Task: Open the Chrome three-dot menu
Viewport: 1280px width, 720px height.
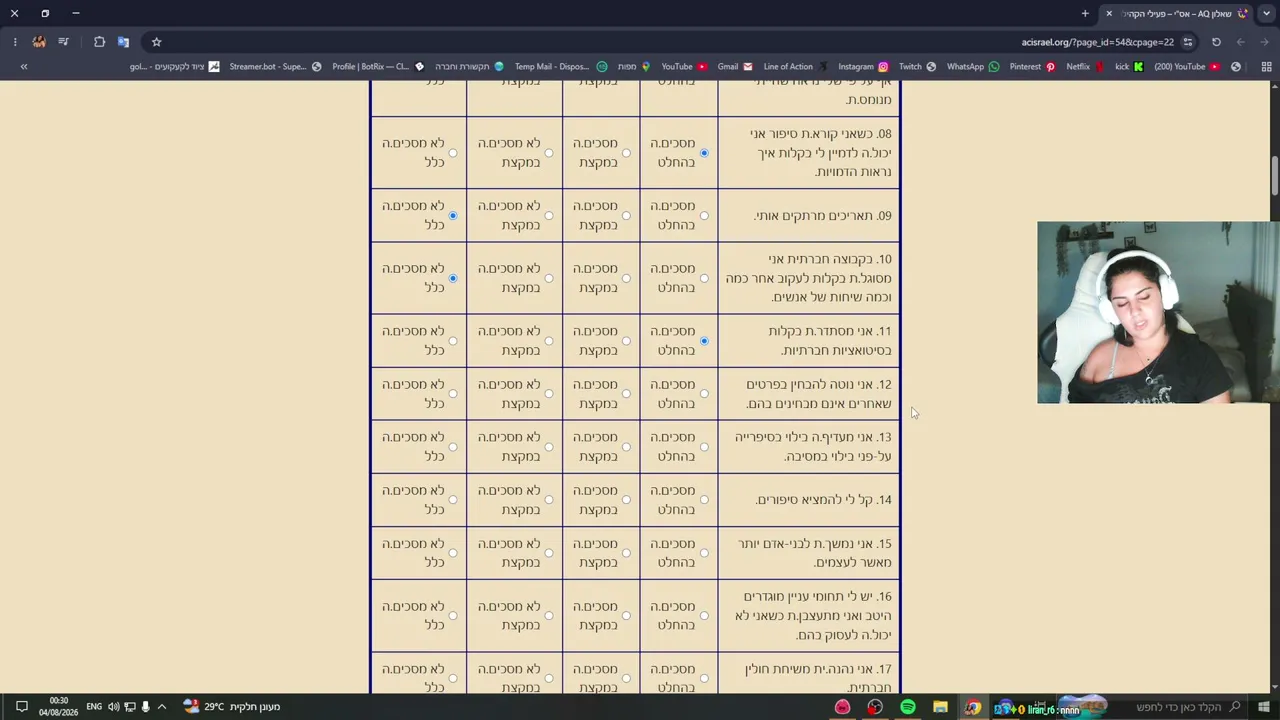Action: [x=15, y=42]
